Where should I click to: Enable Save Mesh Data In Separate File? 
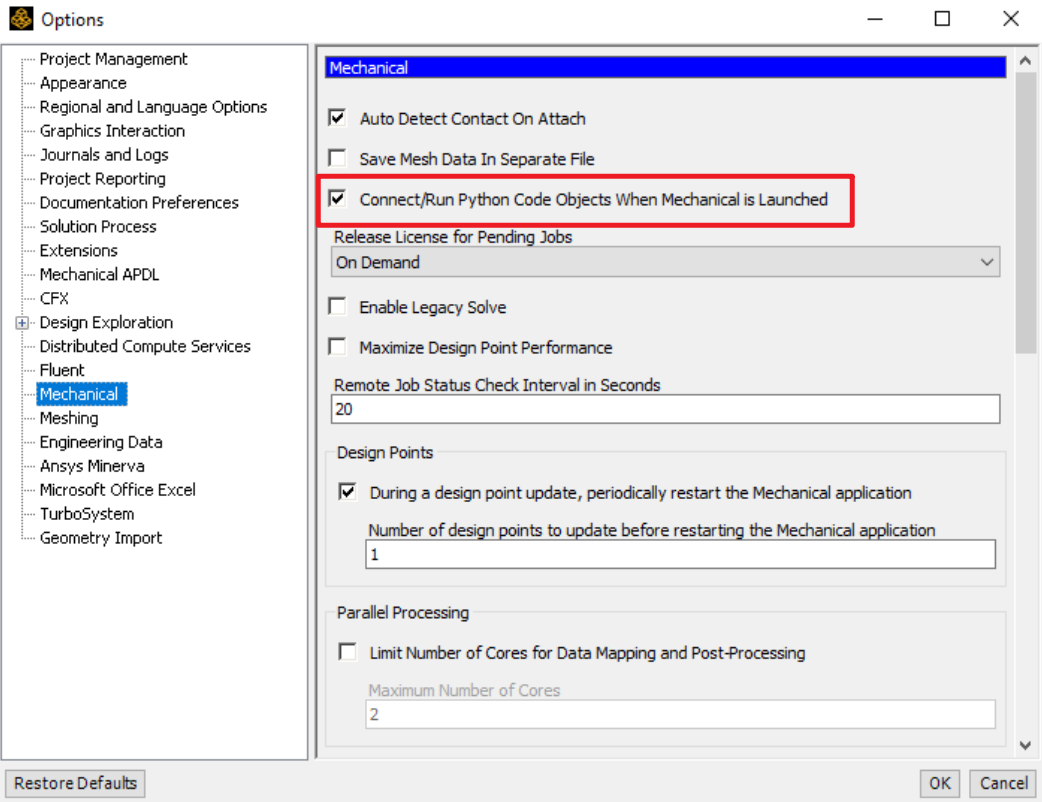338,158
